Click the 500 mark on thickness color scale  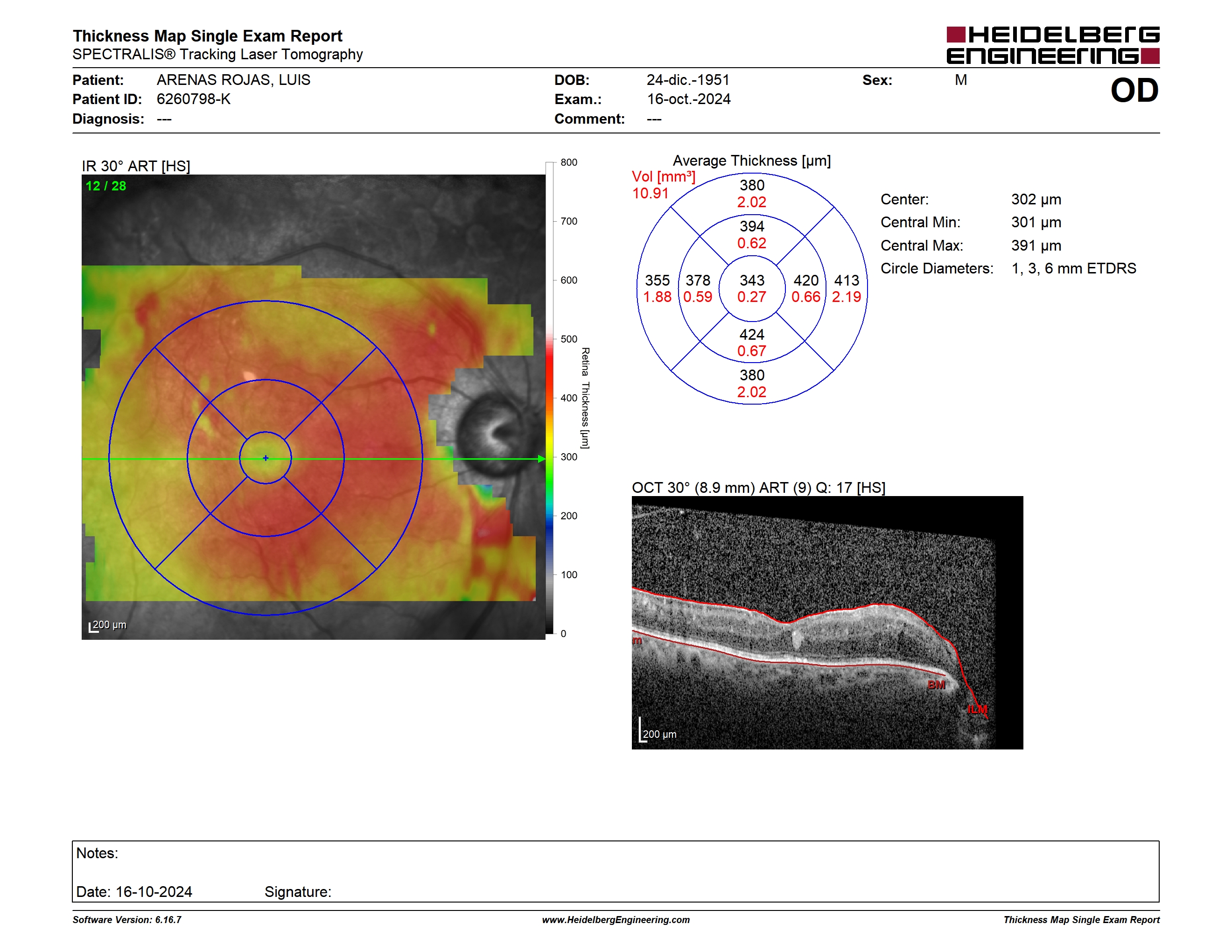coord(568,339)
